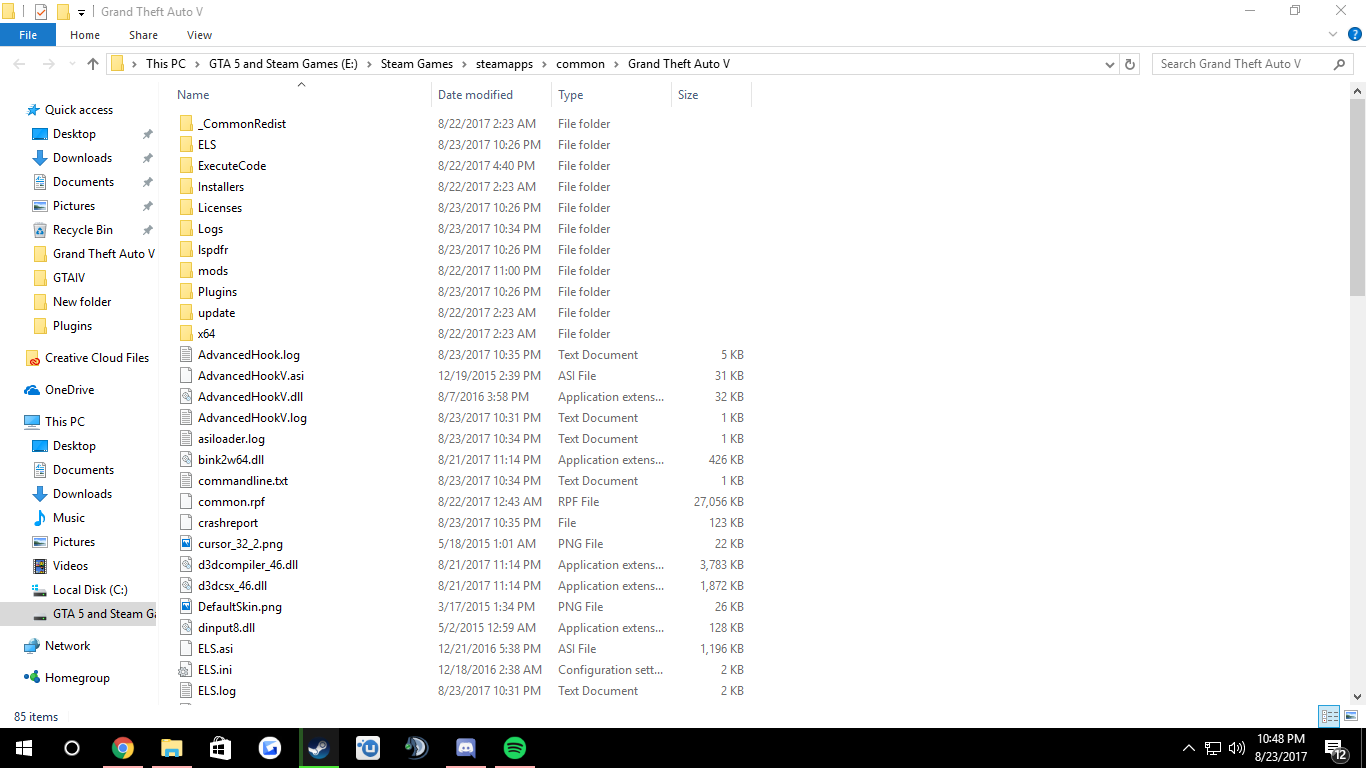Open Steam from the taskbar
1366x768 pixels.
(319, 748)
